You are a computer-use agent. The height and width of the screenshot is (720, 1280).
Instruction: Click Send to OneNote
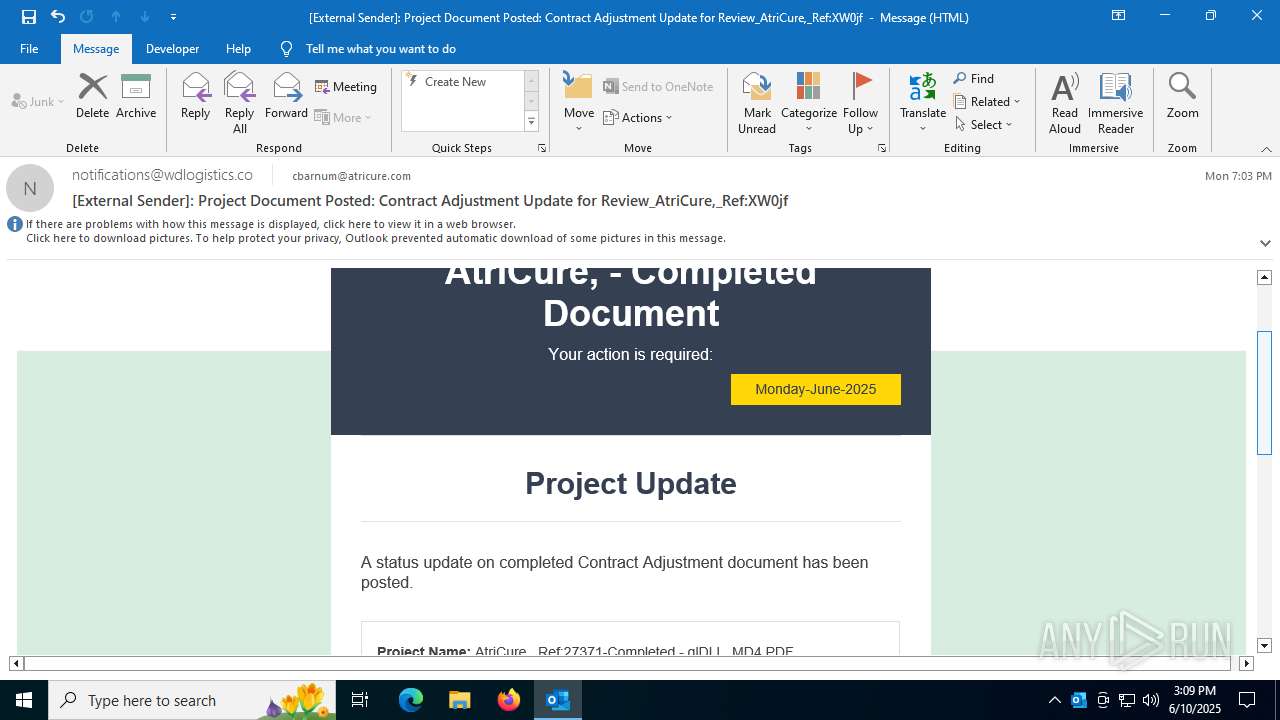point(658,87)
